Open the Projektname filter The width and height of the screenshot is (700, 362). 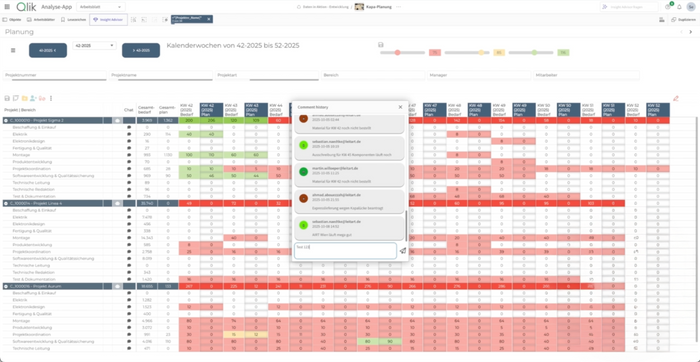[161, 75]
